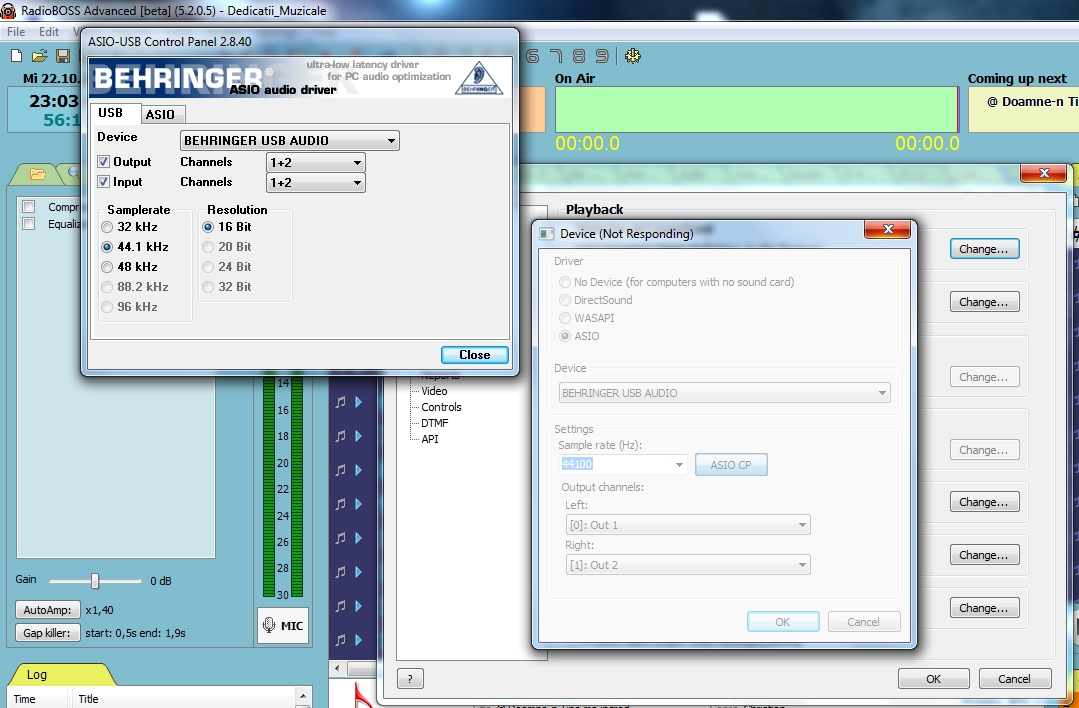Viewport: 1079px width, 708px height.
Task: Open the Output Channels 1+2 dropdown
Action: click(316, 162)
